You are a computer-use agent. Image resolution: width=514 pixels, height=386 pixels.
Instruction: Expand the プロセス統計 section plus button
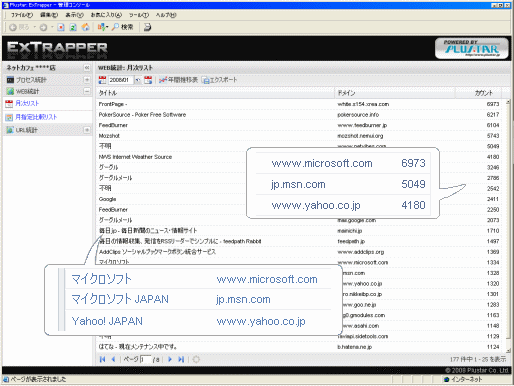tap(87, 80)
